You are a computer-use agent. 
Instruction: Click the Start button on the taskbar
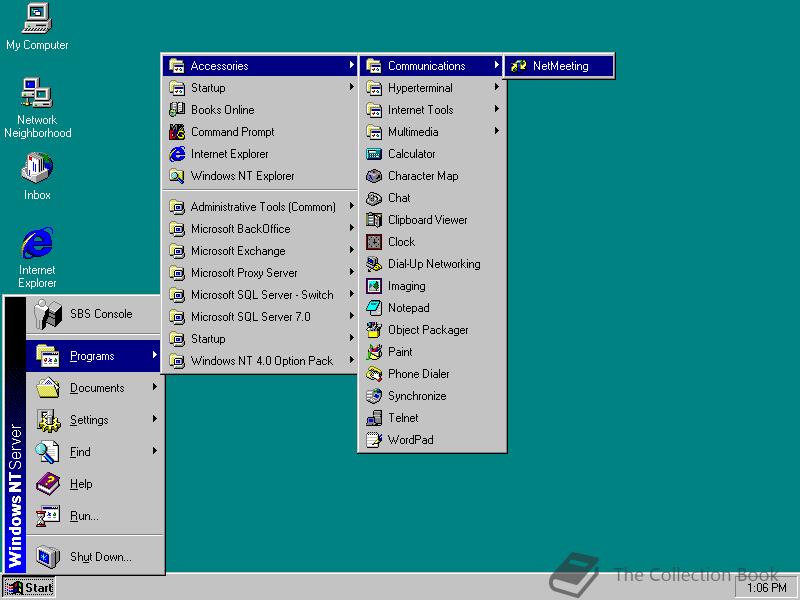click(x=29, y=588)
